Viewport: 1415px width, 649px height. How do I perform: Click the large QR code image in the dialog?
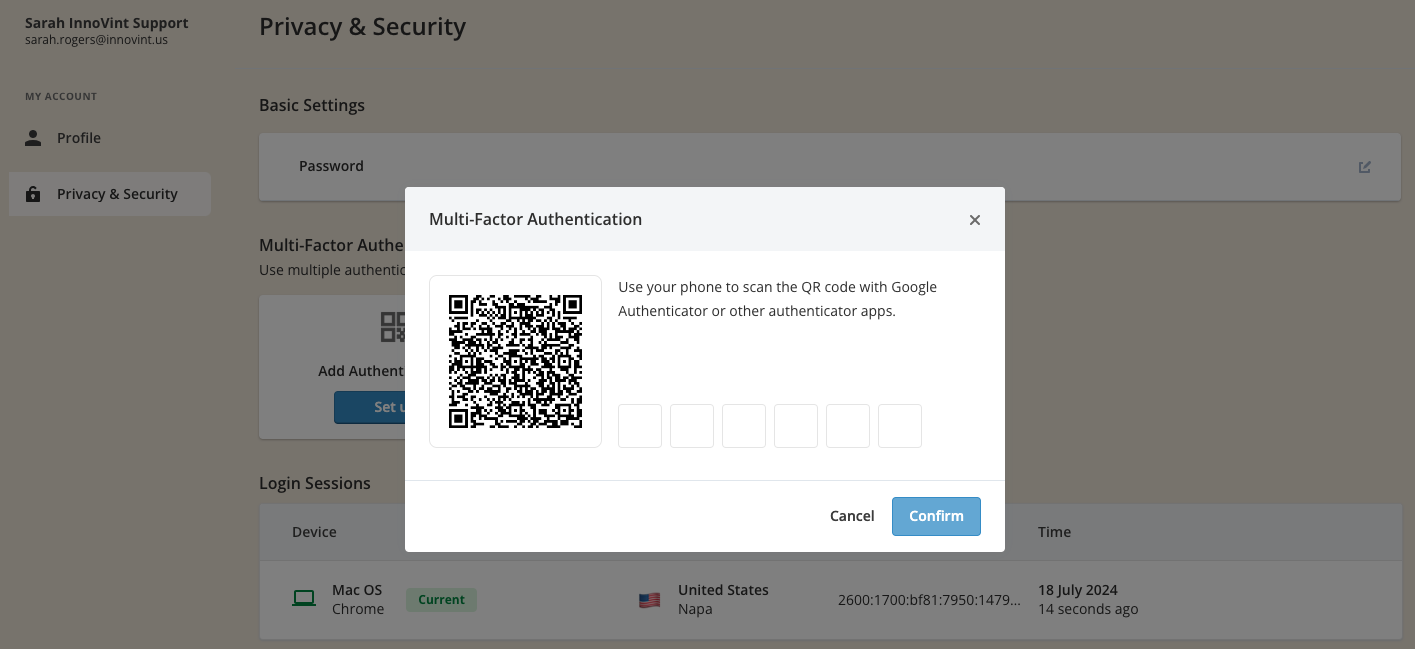coord(515,361)
